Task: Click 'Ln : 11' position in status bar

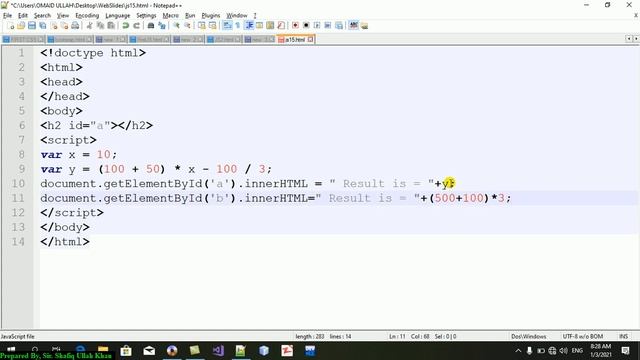Action: [x=397, y=337]
